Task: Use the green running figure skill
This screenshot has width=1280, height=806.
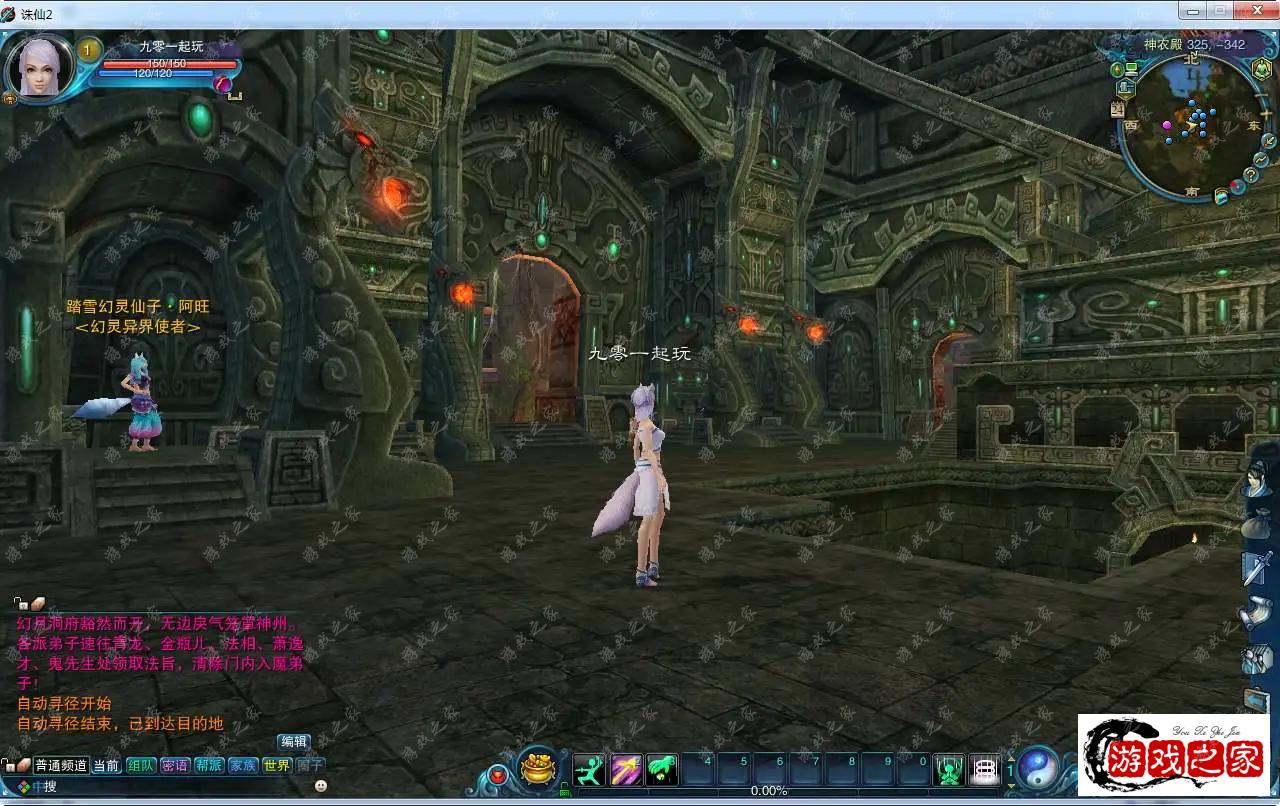Action: [589, 769]
